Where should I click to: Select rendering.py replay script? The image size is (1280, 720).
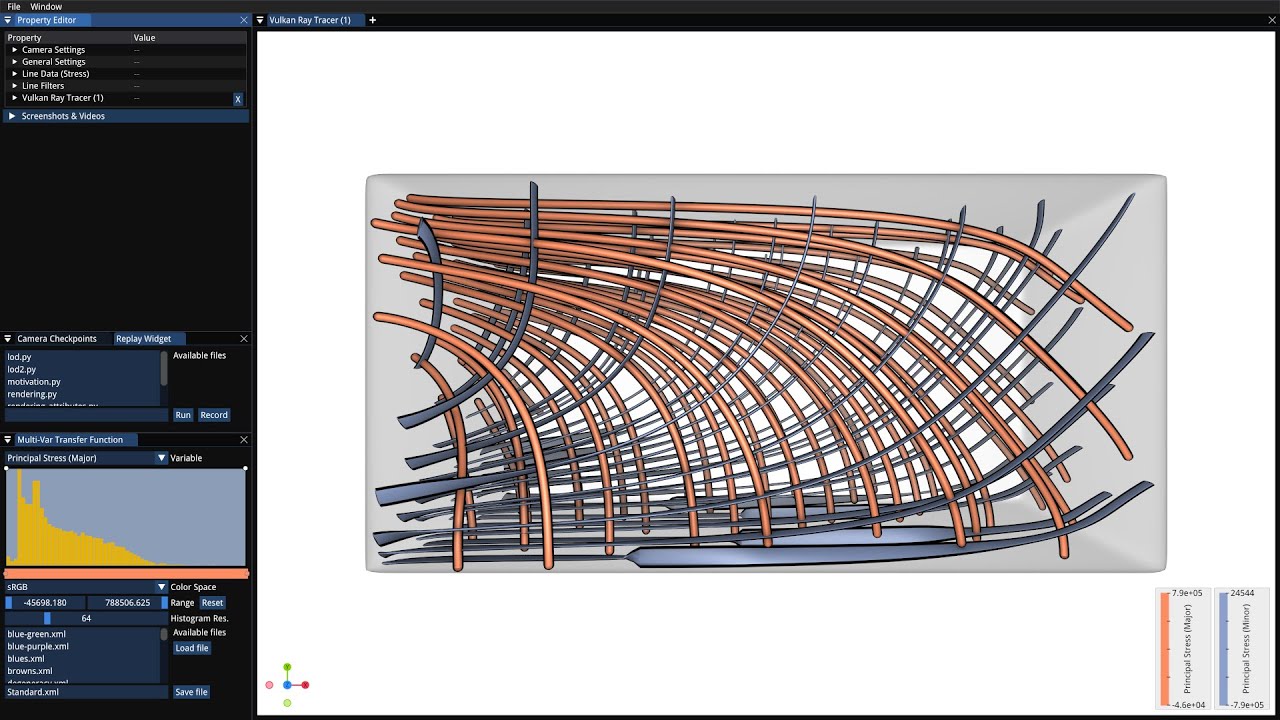tap(82, 394)
